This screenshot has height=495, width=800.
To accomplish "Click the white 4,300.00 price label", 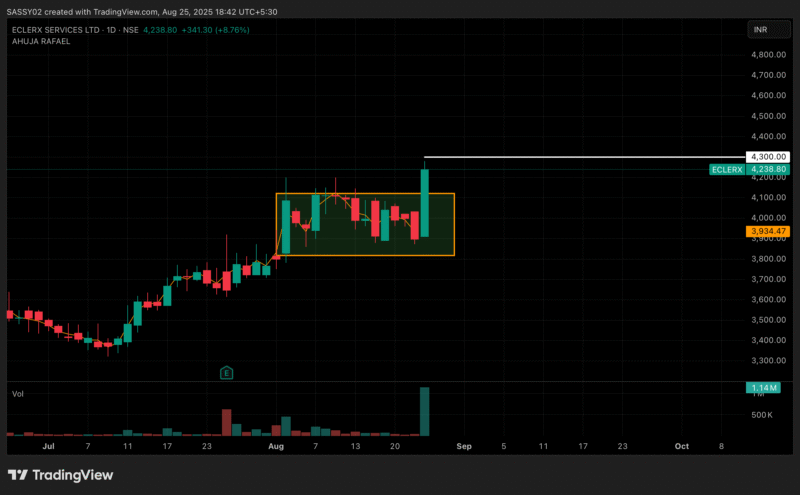I will (768, 157).
